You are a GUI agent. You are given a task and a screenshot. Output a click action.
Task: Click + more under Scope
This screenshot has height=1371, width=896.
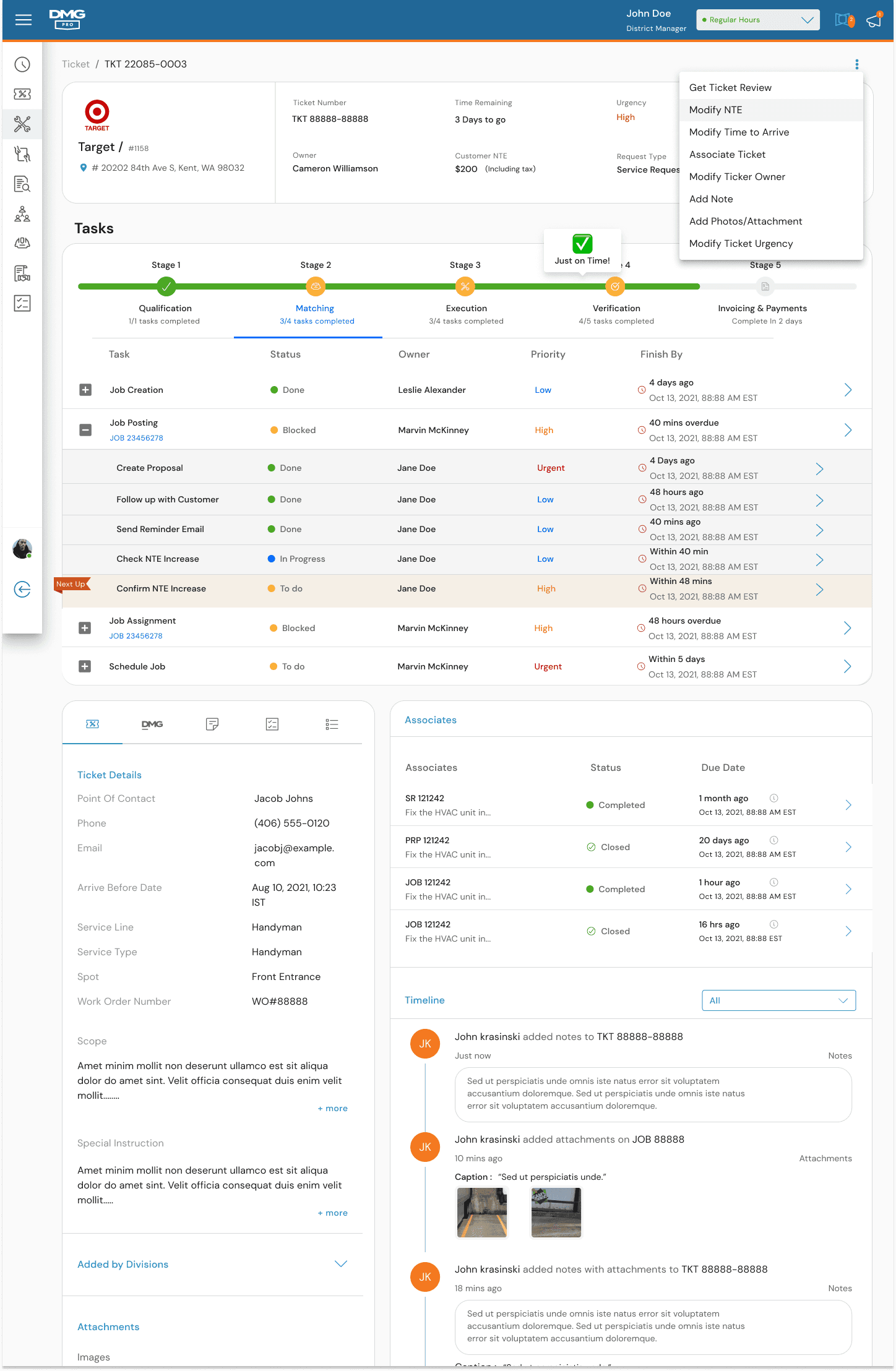[x=333, y=1108]
